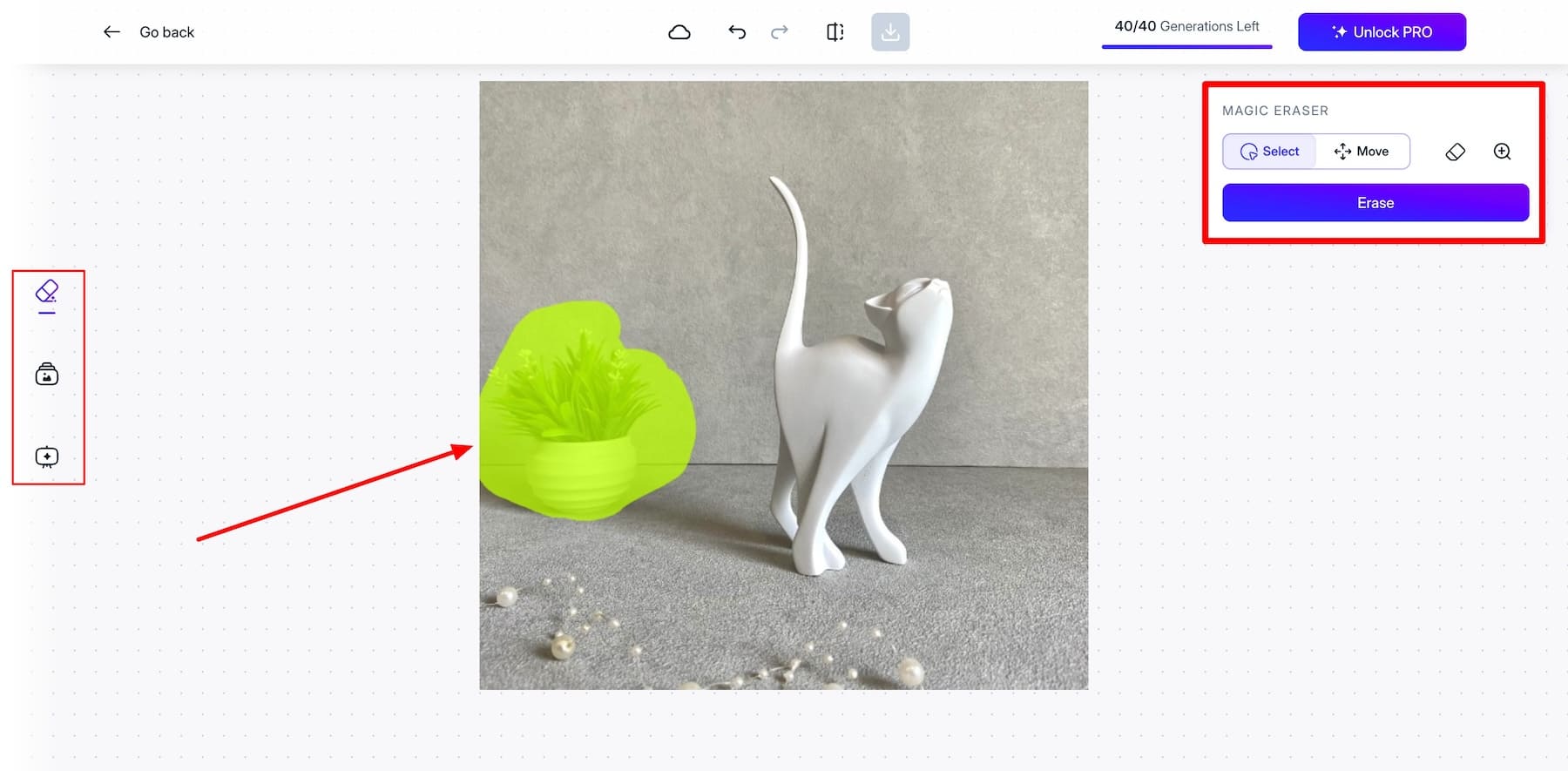Switch to Move mode
1568x771 pixels.
click(x=1362, y=152)
